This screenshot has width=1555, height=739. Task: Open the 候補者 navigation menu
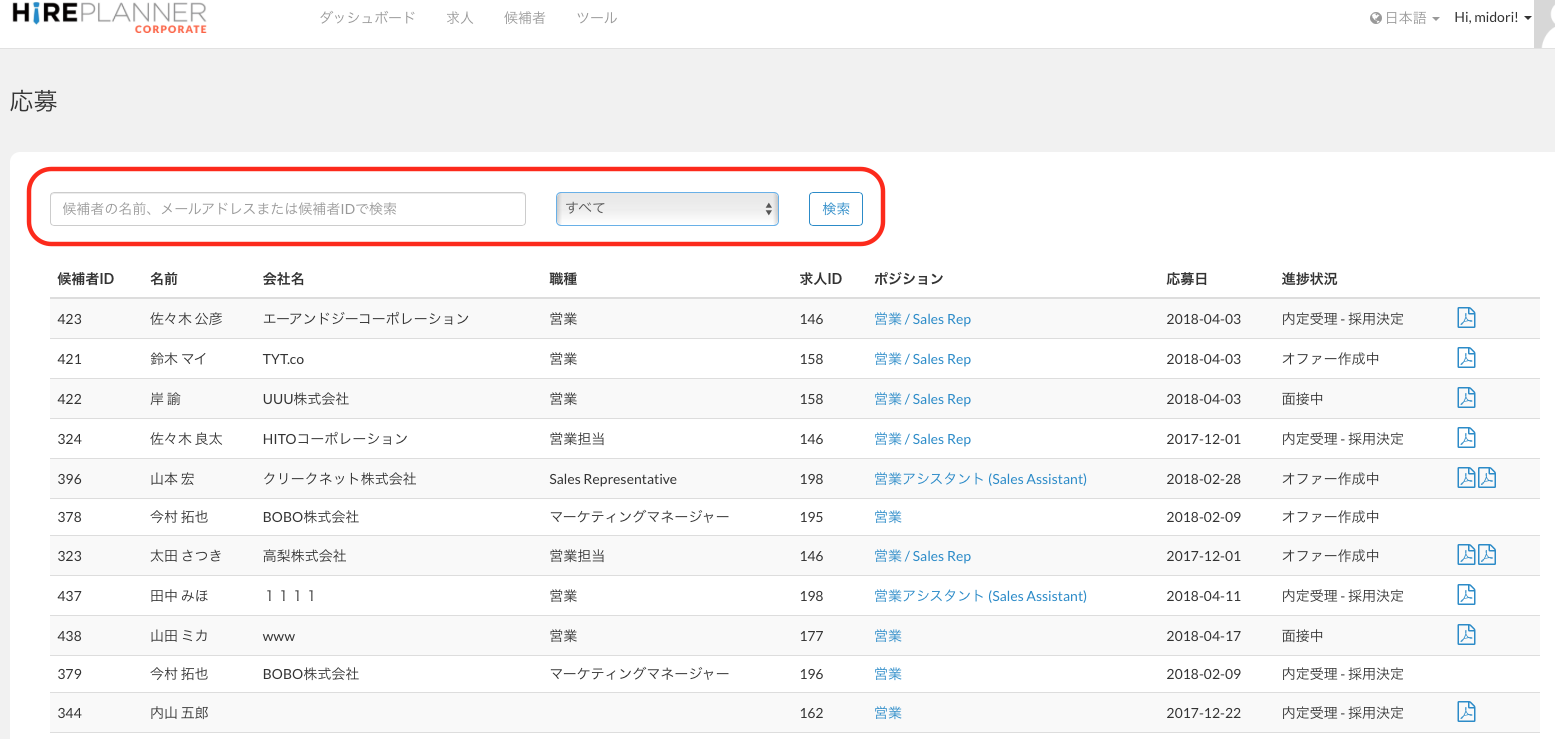[525, 18]
